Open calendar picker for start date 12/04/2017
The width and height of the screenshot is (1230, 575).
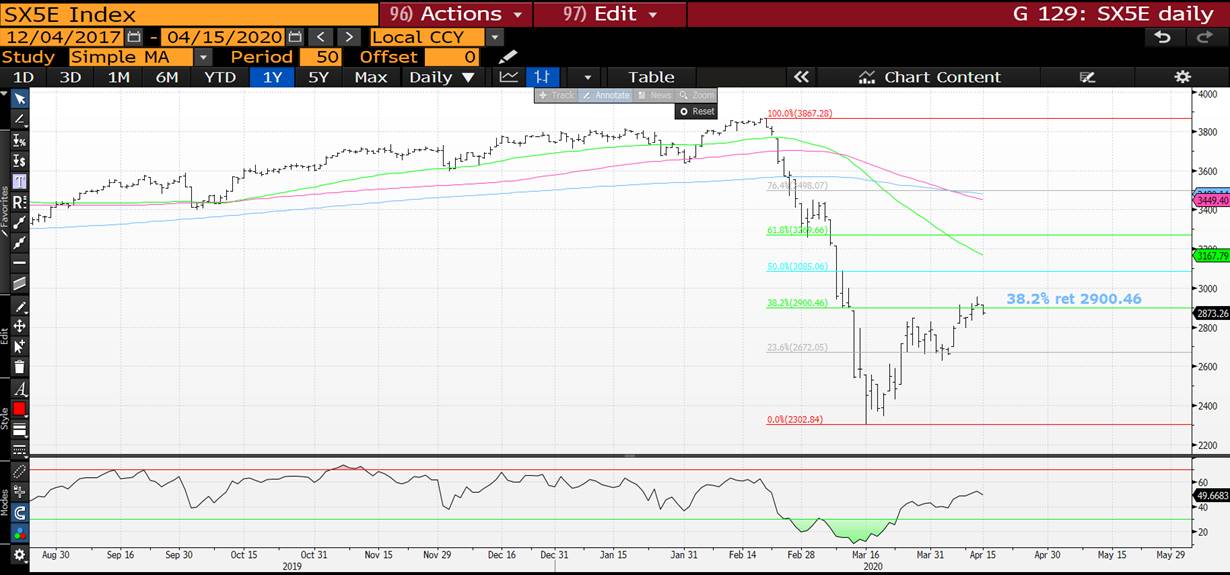click(134, 37)
